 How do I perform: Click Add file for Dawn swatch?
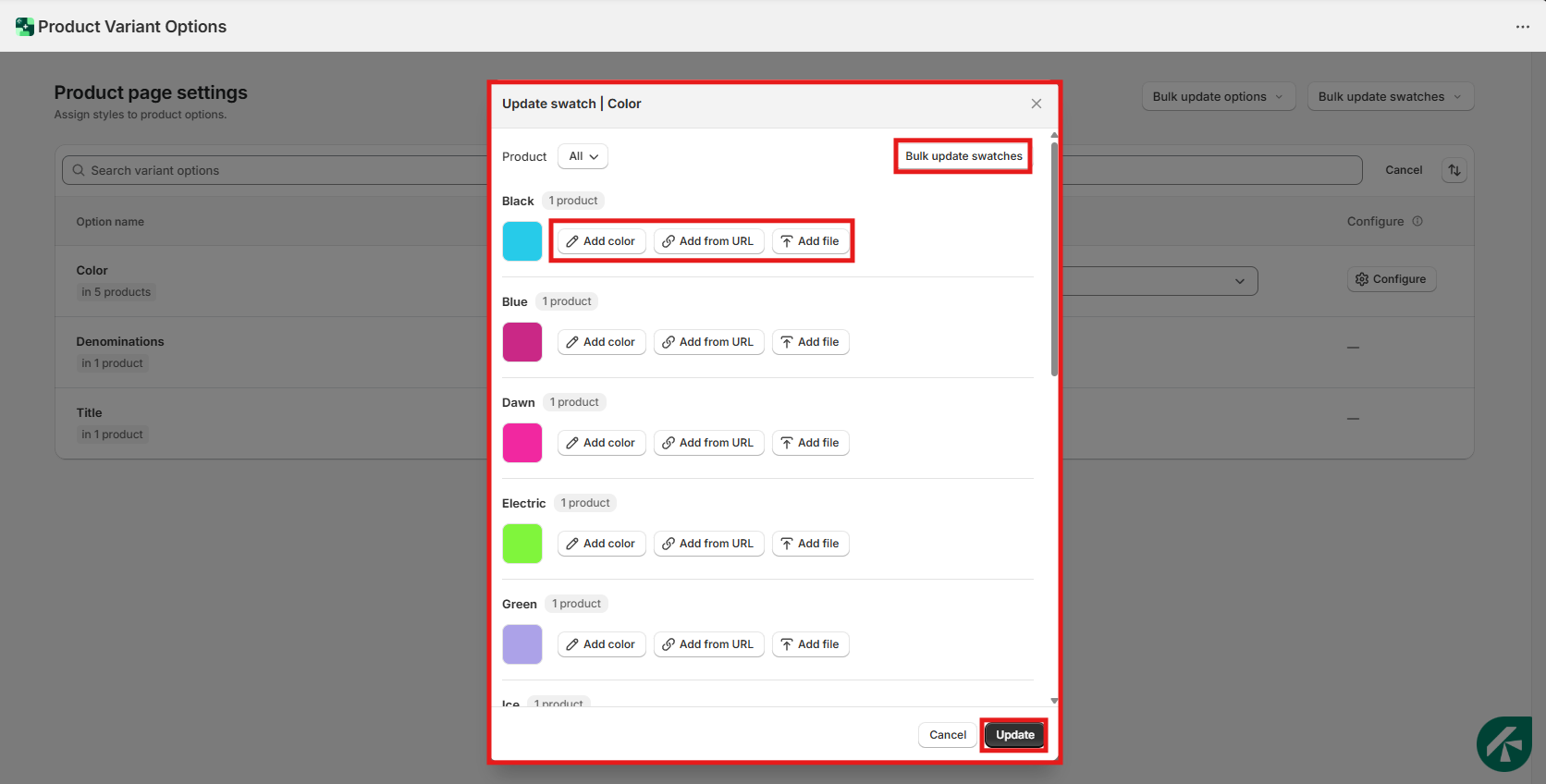click(810, 443)
